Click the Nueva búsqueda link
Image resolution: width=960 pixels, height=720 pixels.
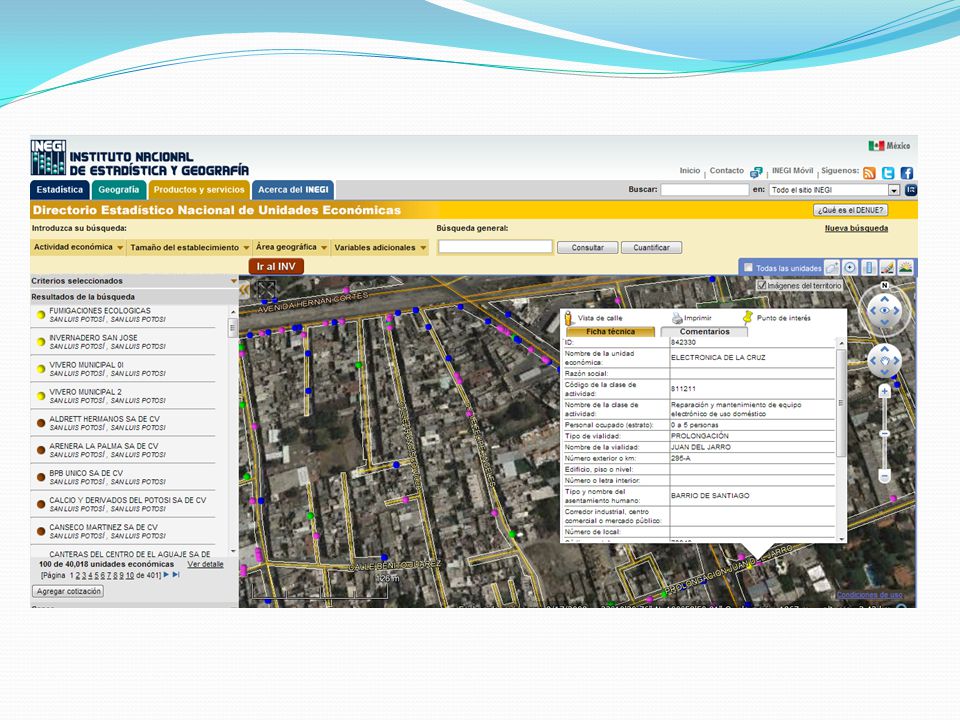coord(856,228)
